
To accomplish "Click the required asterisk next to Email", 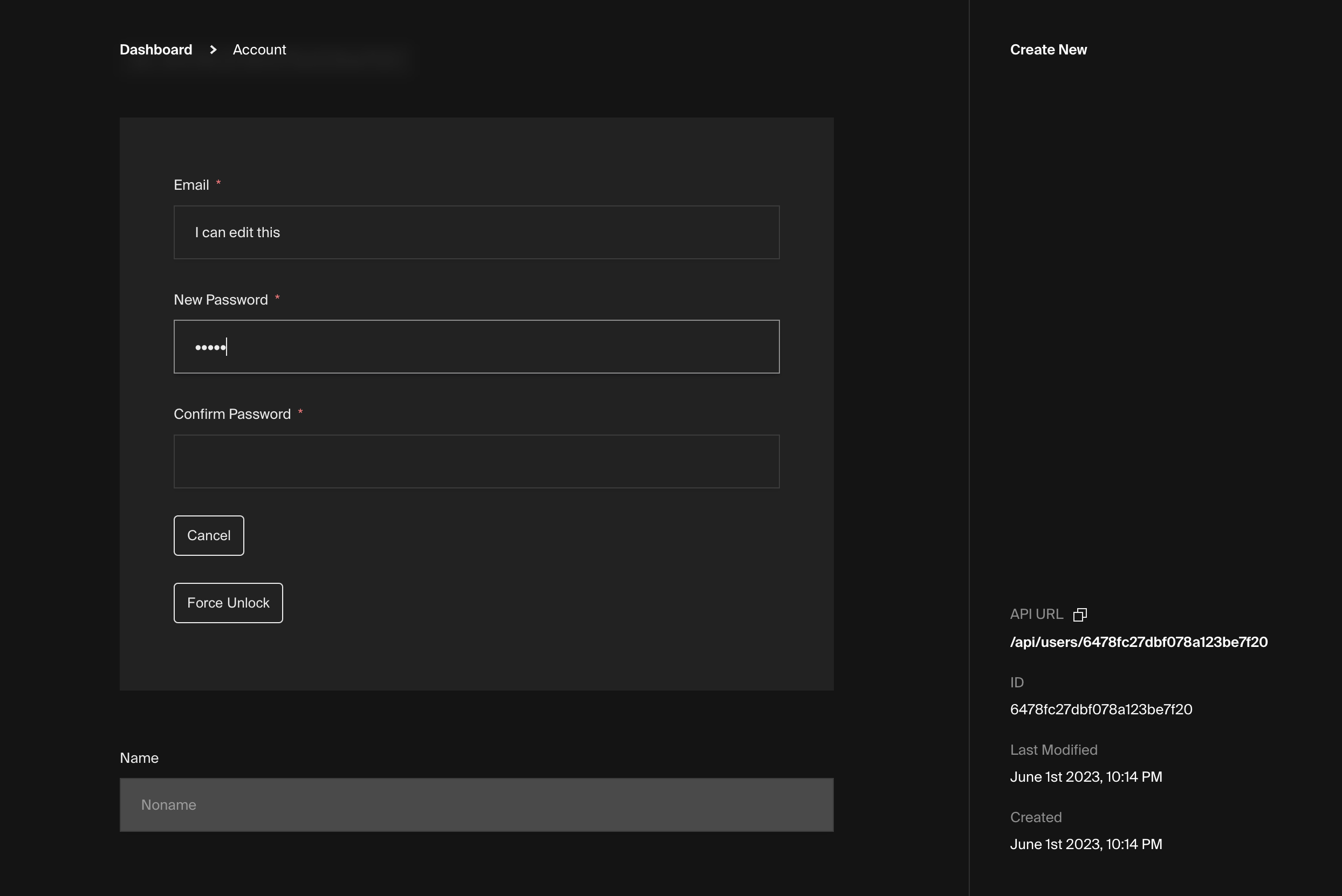I will coord(218,183).
